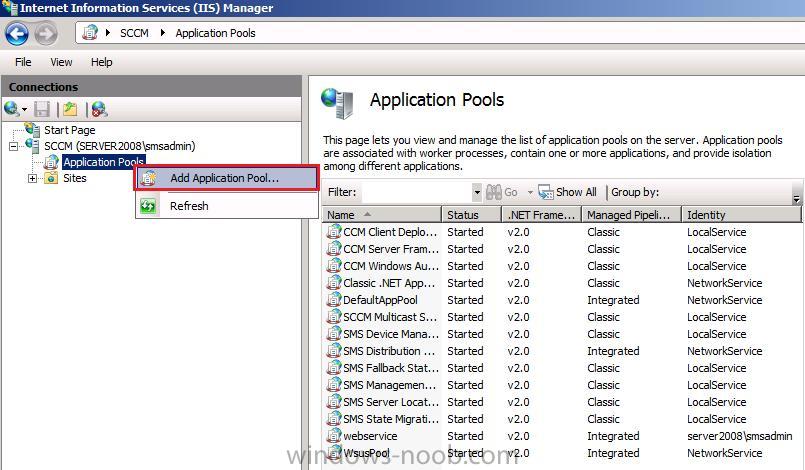805x470 pixels.
Task: Select the SMS Managemen... row
Action: click(x=562, y=385)
